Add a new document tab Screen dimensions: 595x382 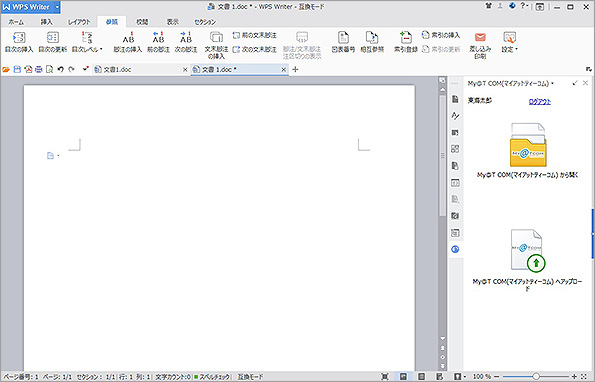(x=295, y=69)
